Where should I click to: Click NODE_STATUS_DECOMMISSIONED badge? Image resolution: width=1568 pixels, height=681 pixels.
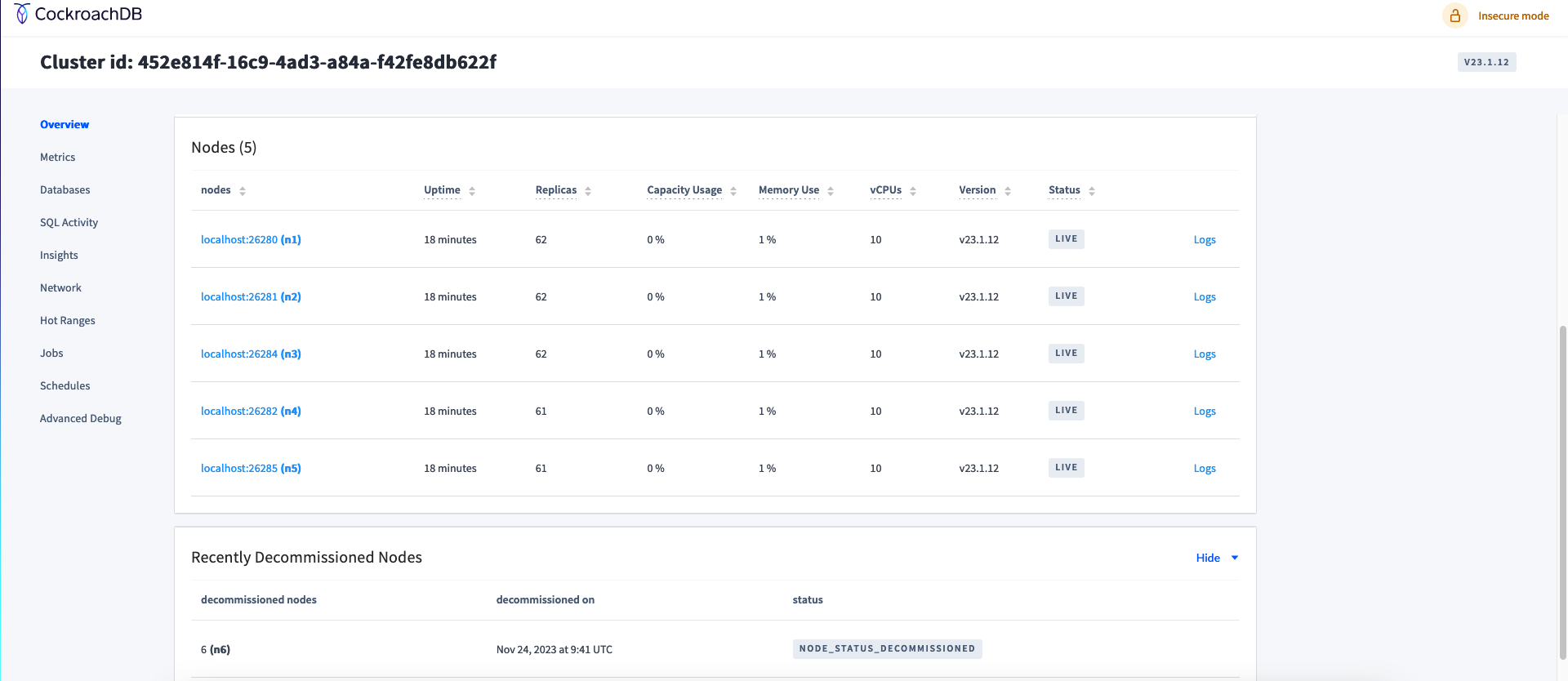point(887,648)
